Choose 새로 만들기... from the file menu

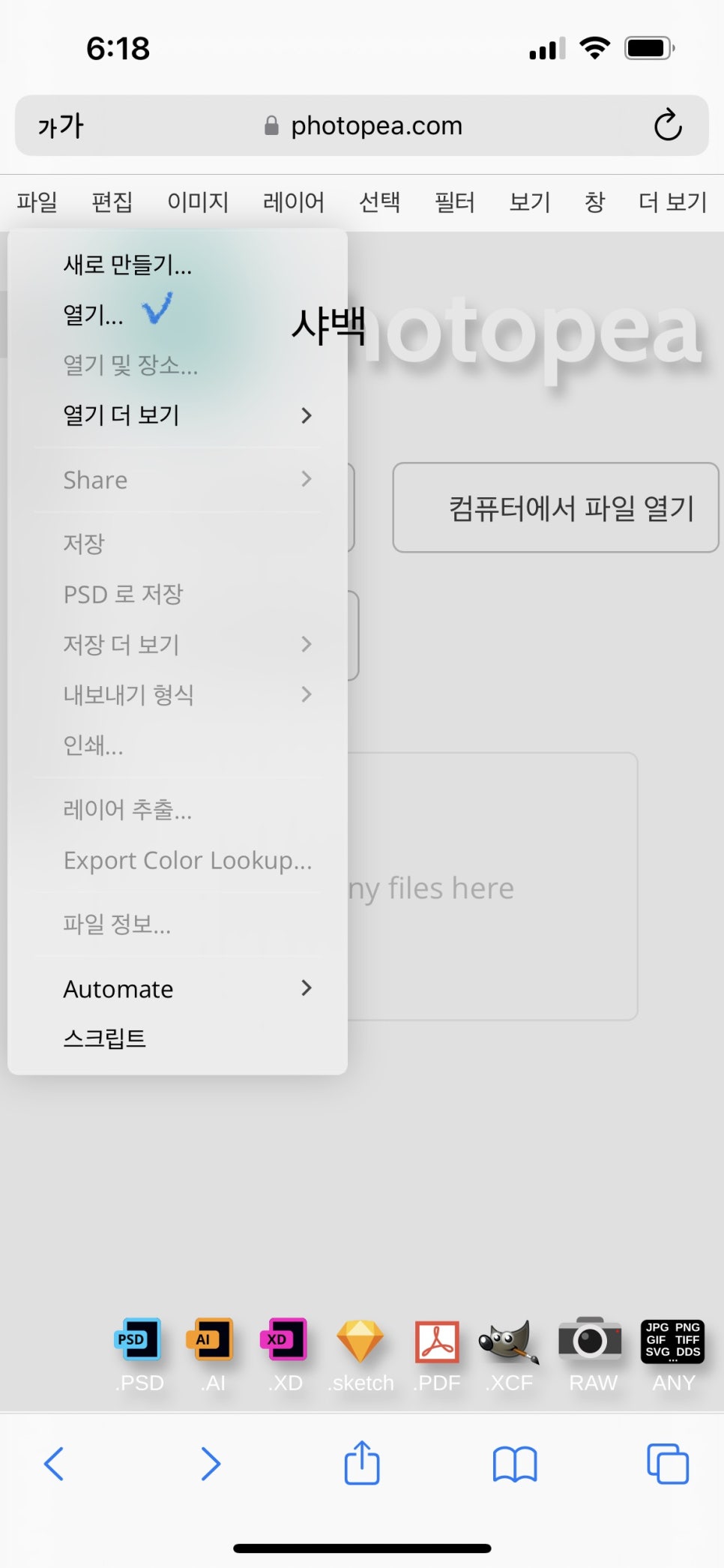128,265
